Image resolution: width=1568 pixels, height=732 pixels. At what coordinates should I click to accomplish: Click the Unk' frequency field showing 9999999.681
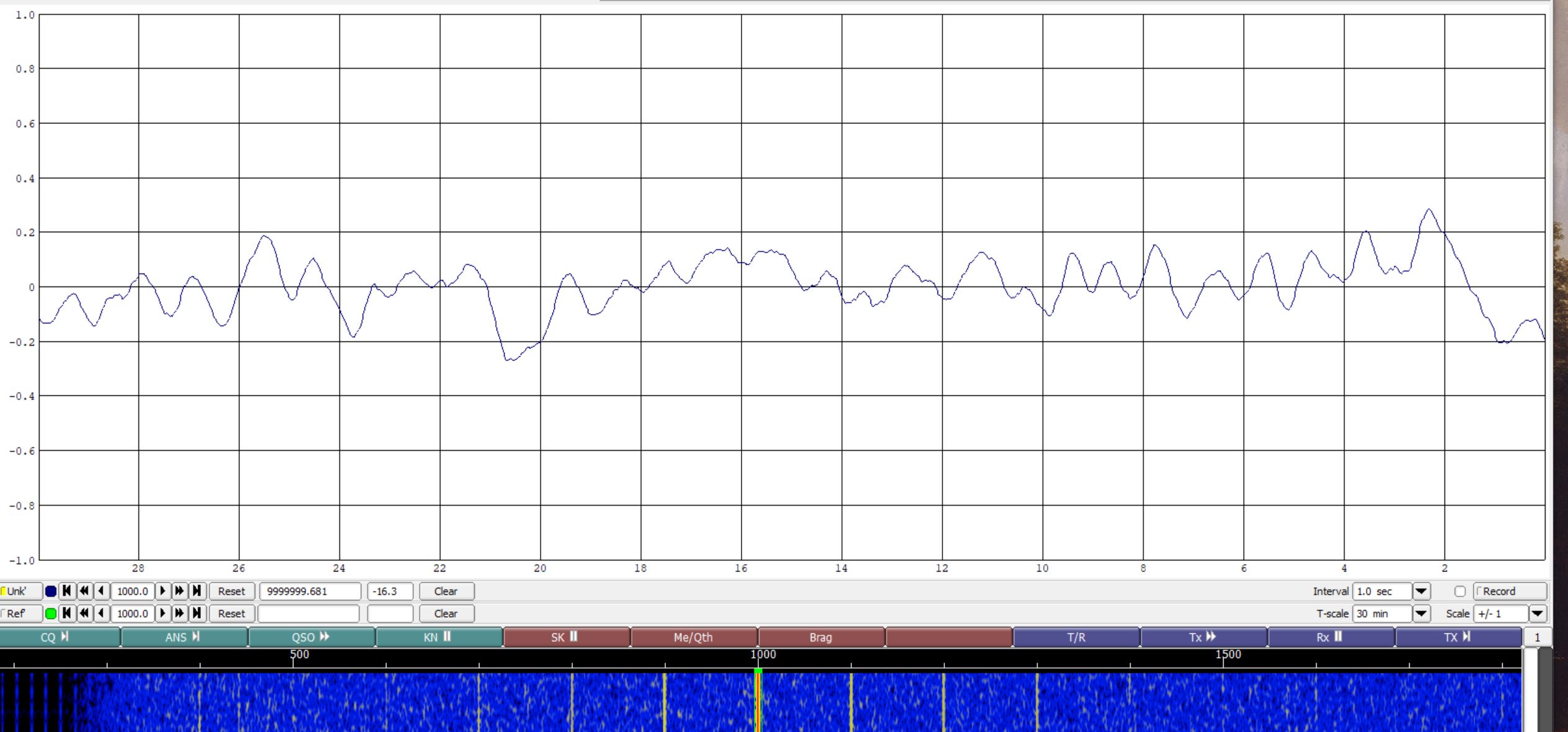point(309,591)
